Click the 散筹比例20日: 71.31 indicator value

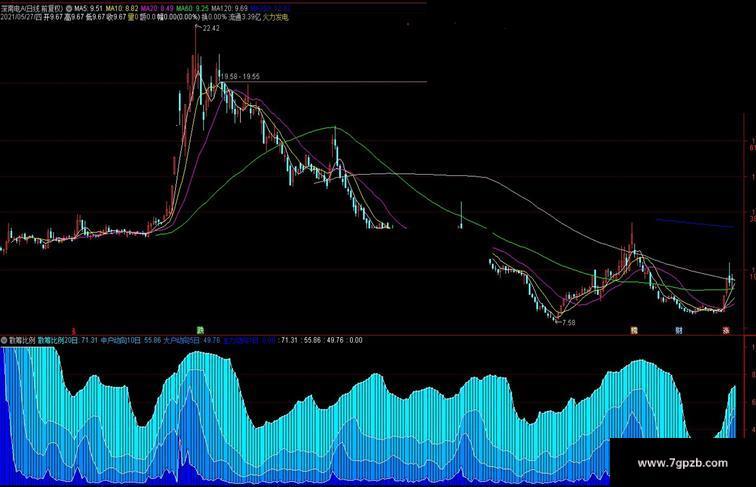click(68, 340)
